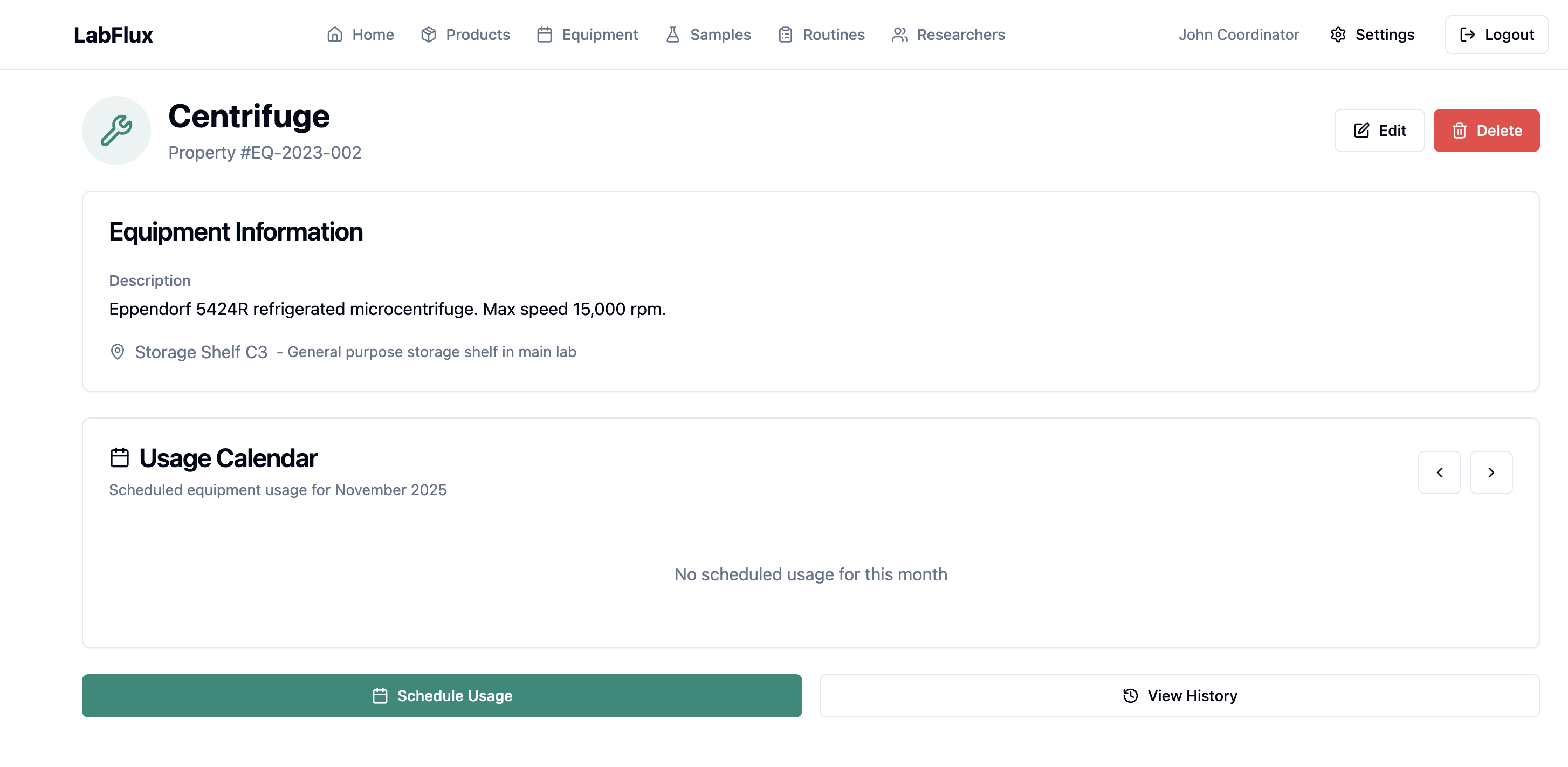This screenshot has height=767, width=1568.
Task: Go to next month in calendar
Action: 1491,472
